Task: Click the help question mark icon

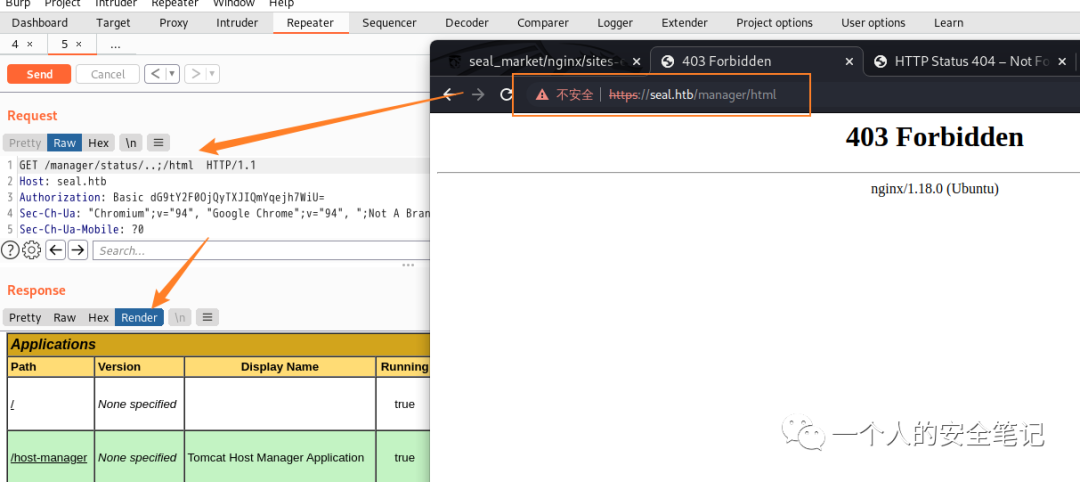Action: coord(10,250)
